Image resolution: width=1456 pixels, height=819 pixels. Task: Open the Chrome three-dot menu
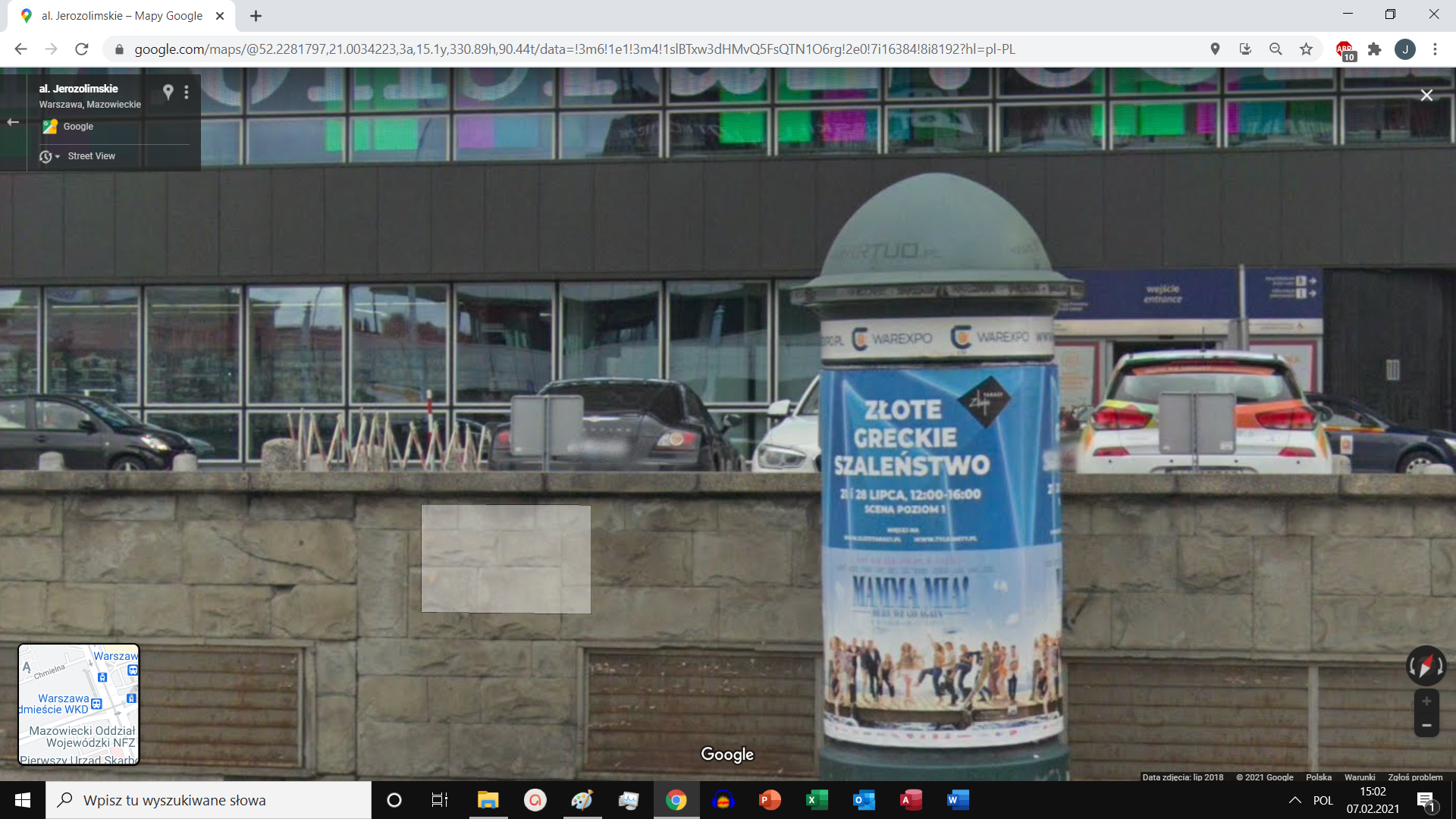pos(1435,49)
